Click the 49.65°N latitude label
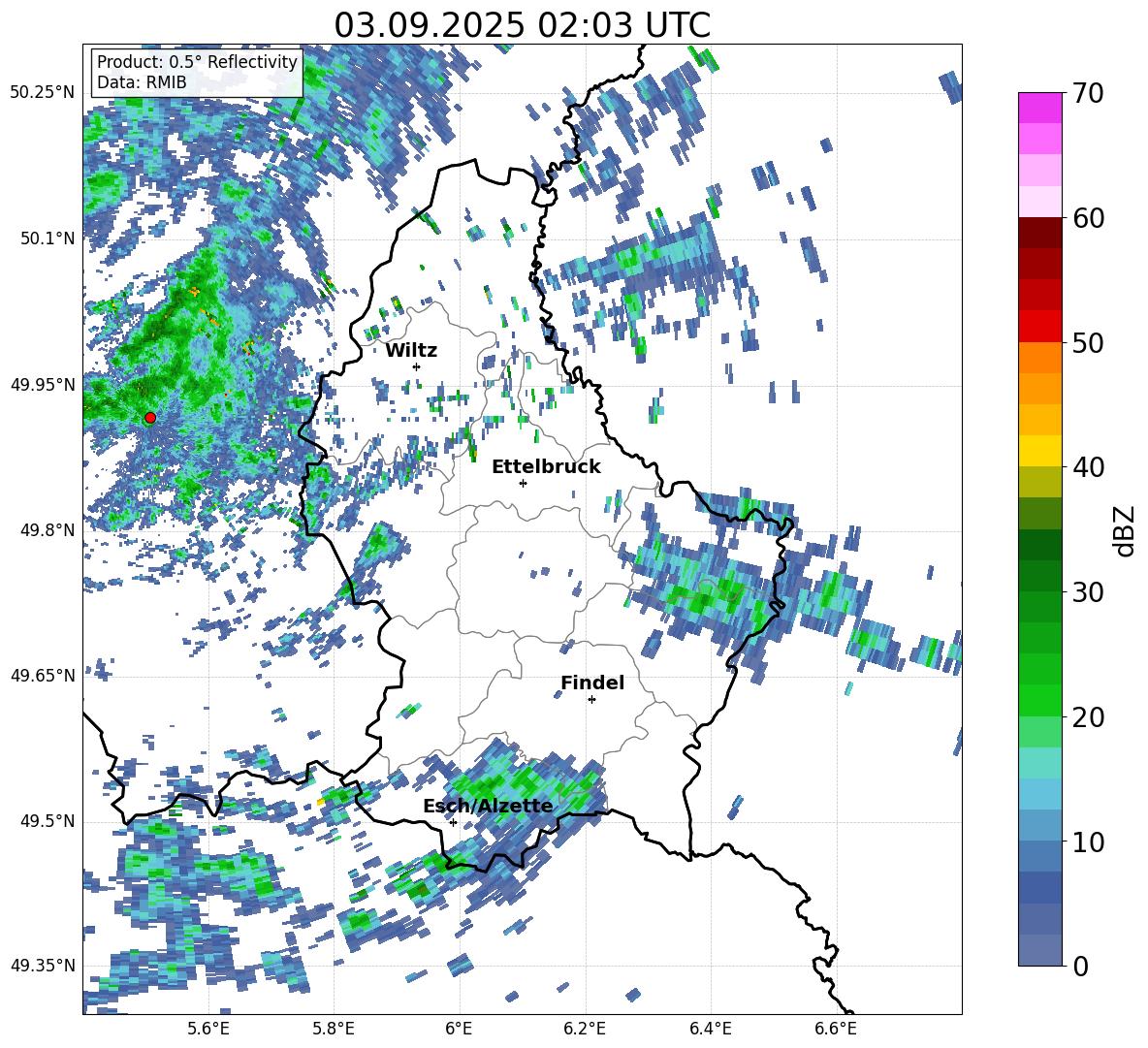This screenshot has width=1148, height=1048. pos(43,675)
